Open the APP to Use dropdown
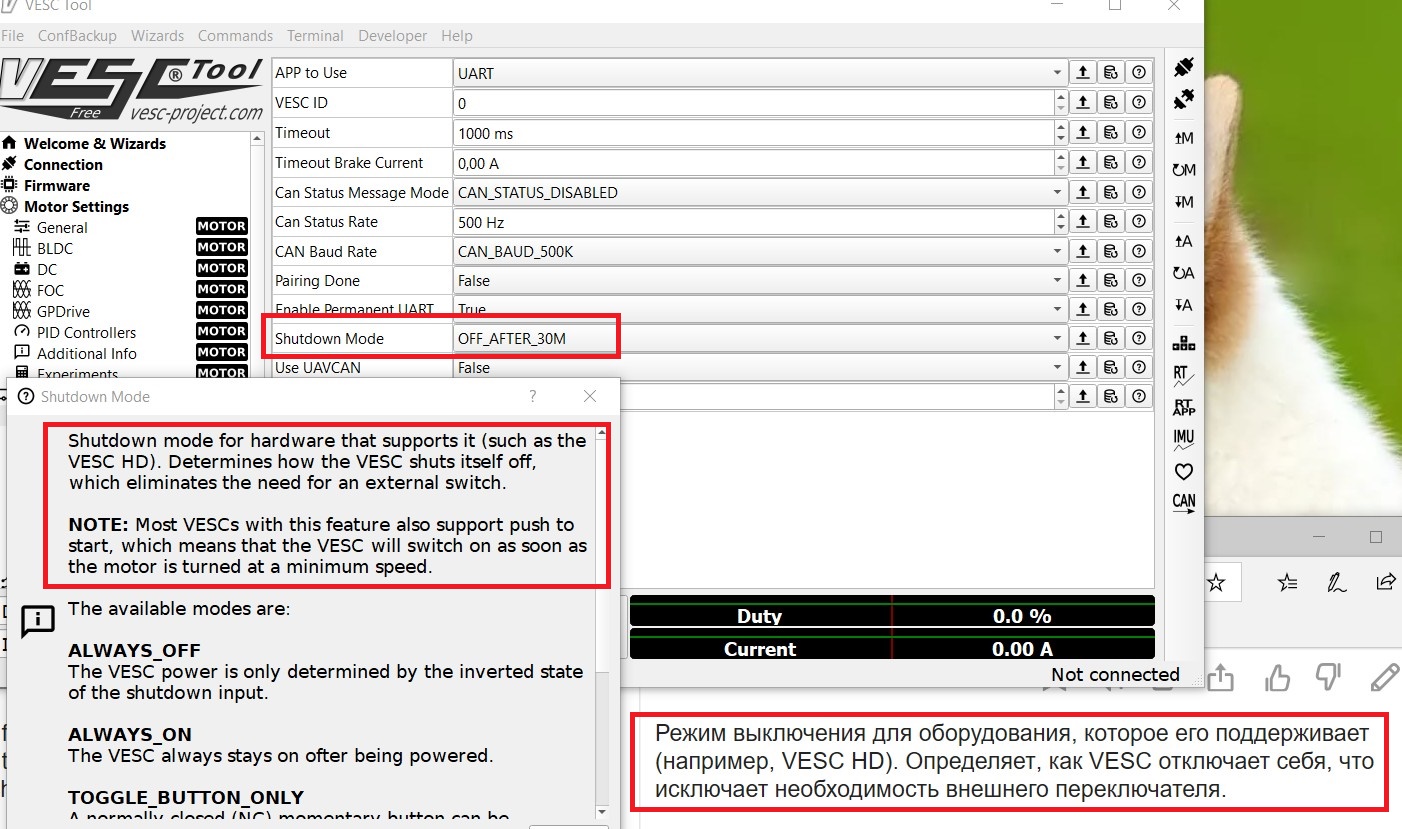 click(x=1057, y=73)
